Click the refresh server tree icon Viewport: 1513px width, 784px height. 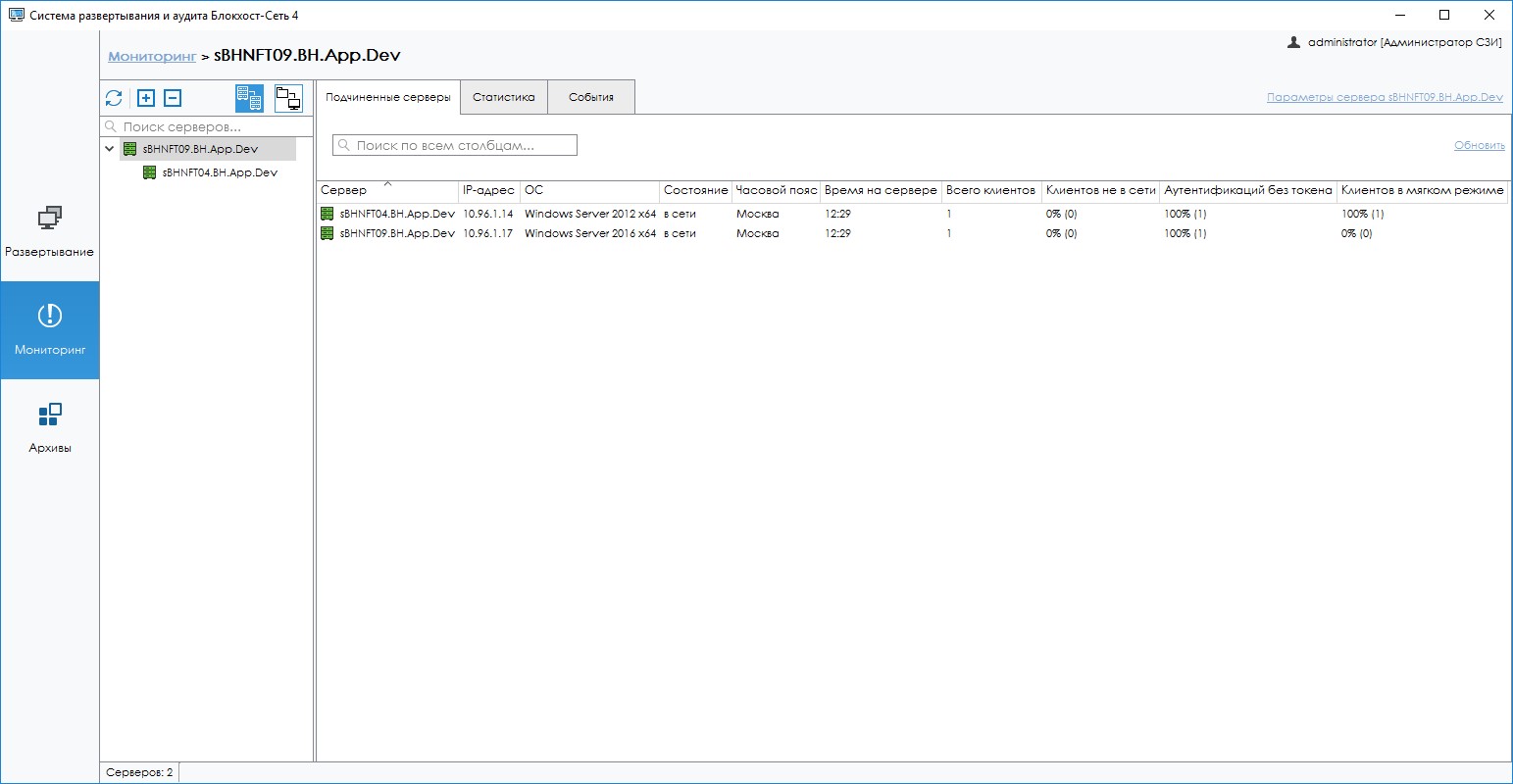[114, 98]
